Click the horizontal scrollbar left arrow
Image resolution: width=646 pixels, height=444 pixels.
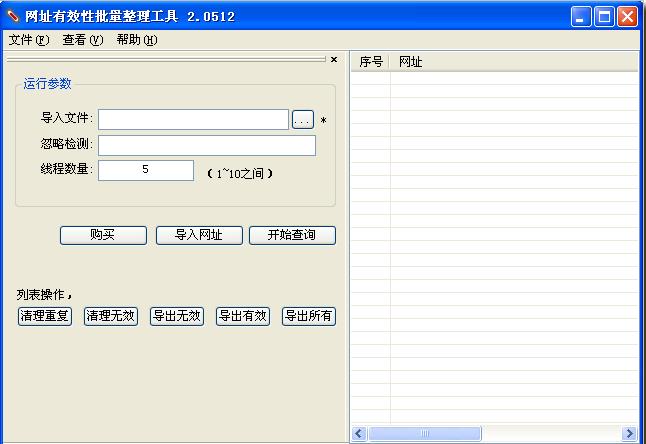coord(359,434)
